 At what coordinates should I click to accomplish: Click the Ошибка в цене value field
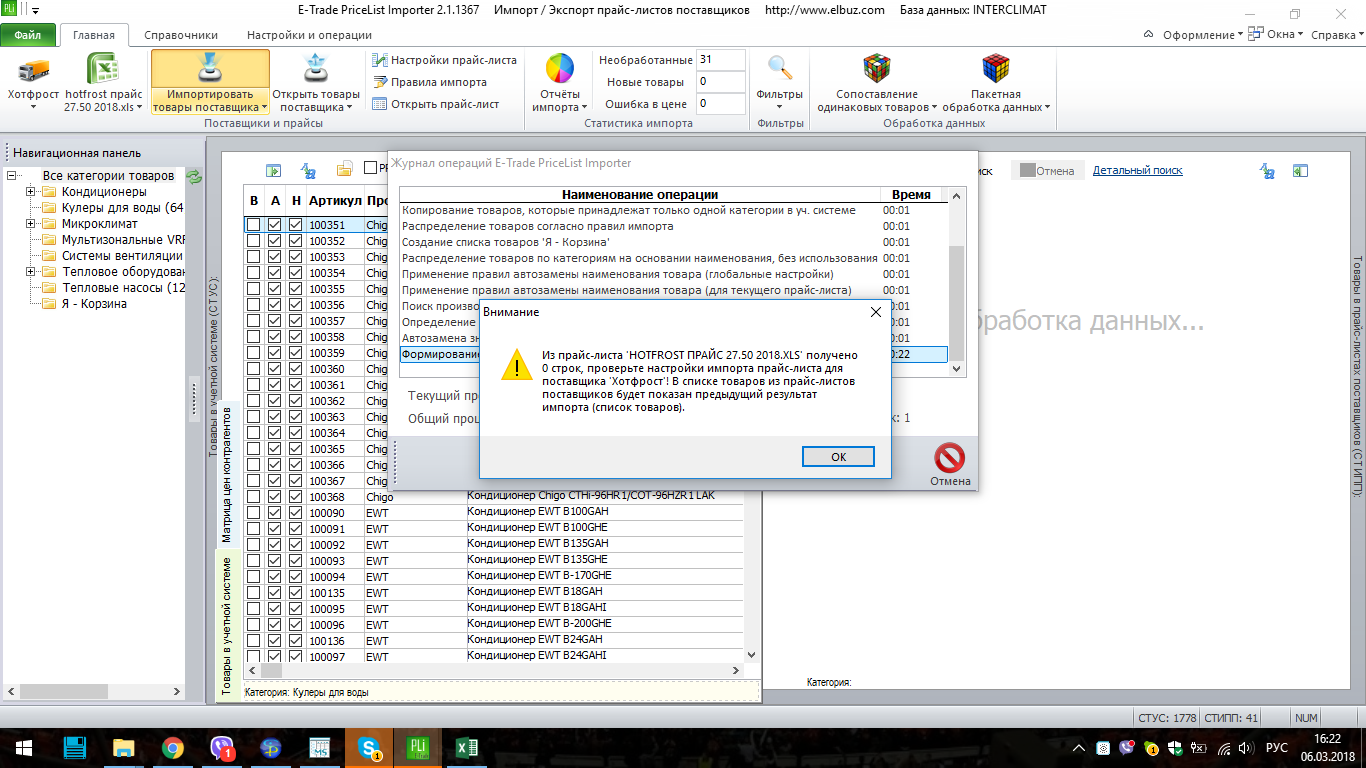click(x=720, y=104)
